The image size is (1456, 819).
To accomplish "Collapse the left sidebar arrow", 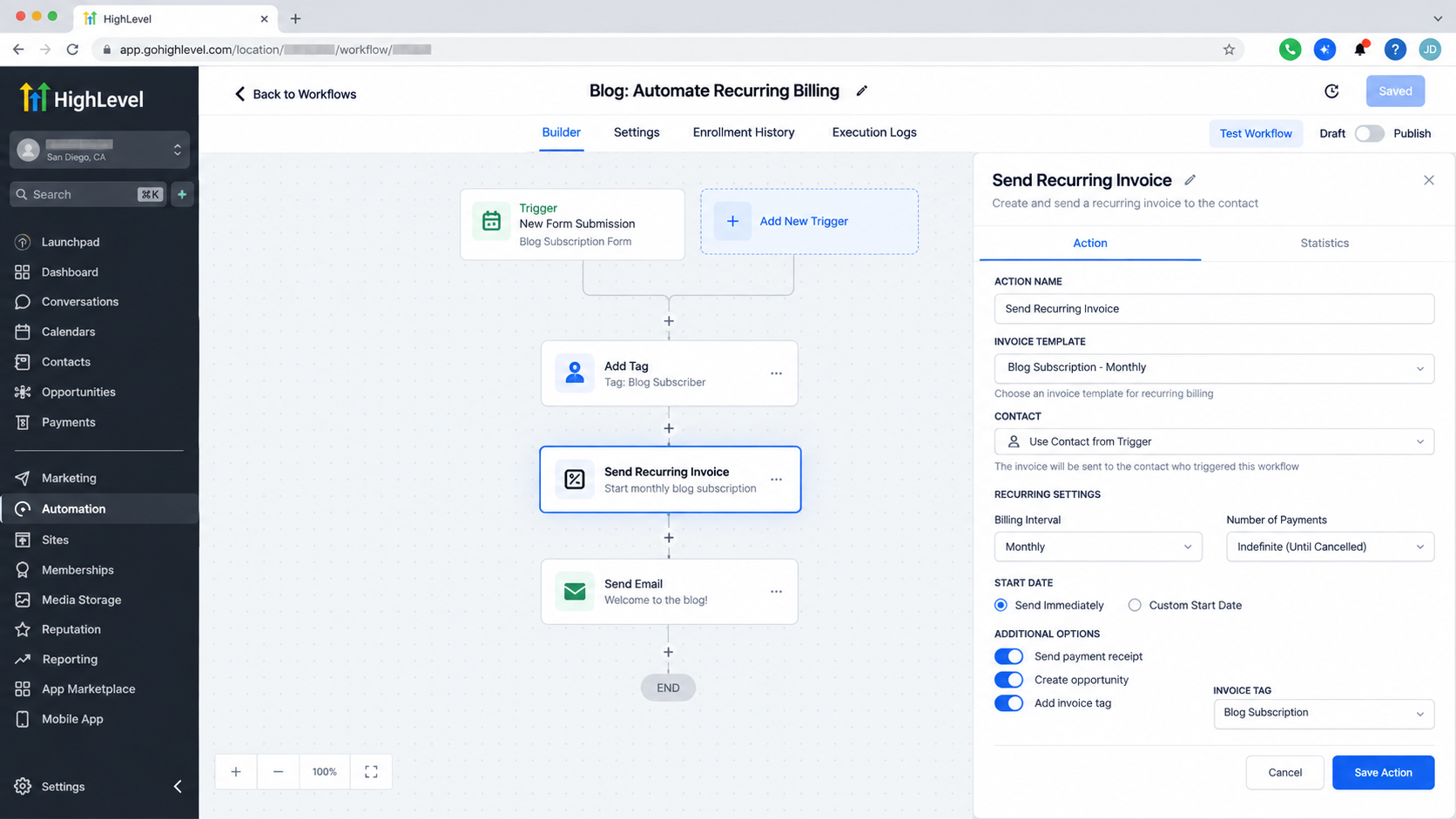I will point(178,786).
